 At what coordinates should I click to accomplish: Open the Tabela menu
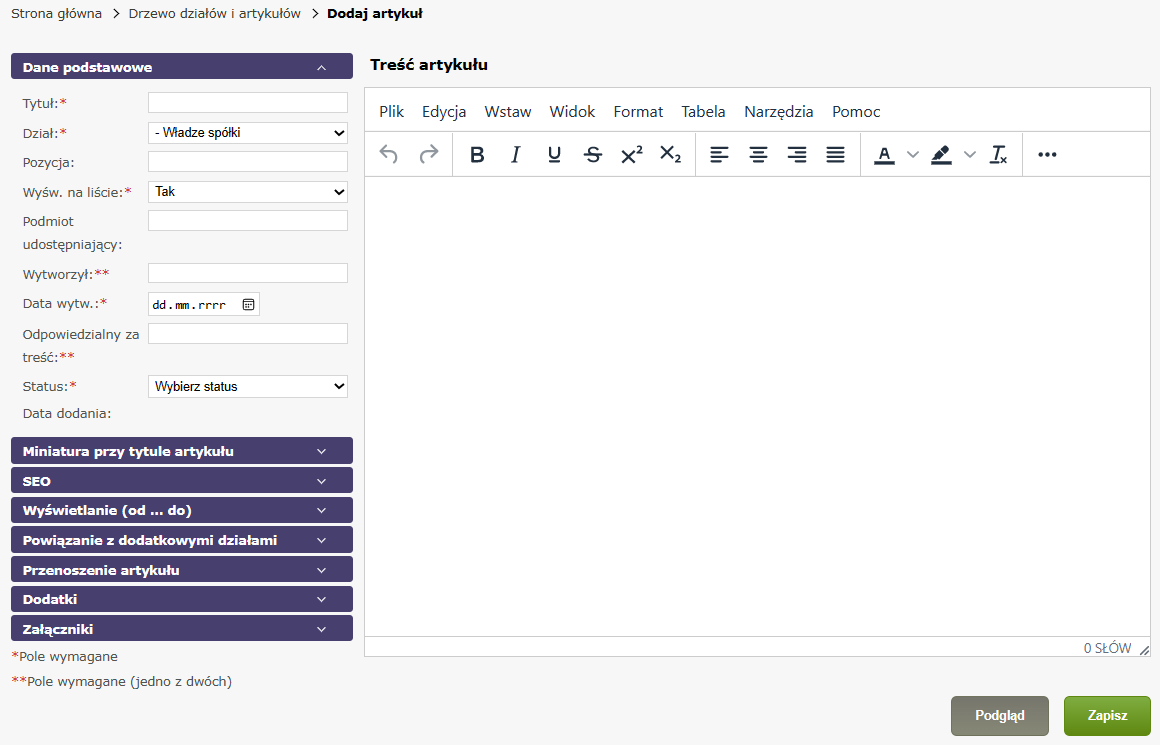pos(703,112)
